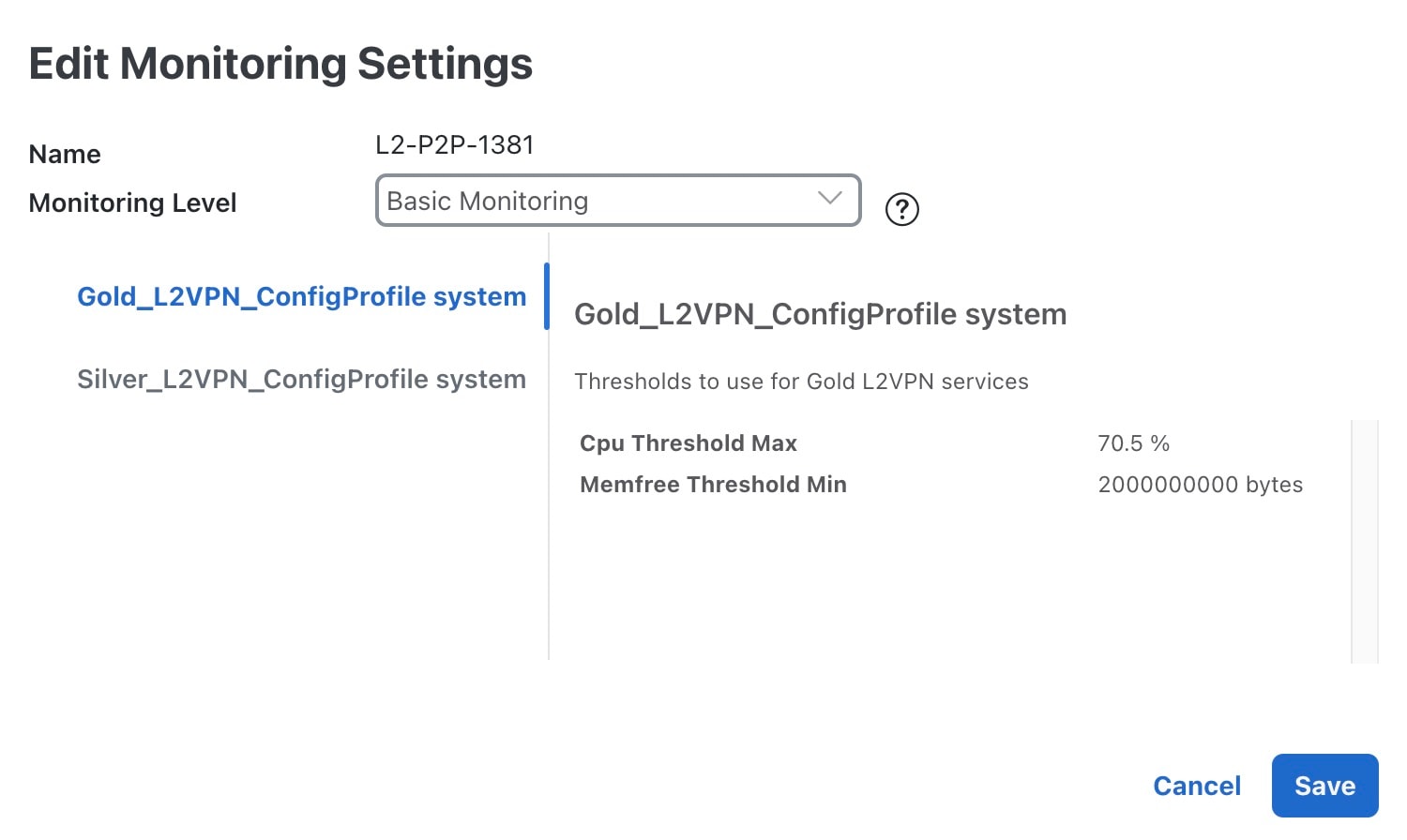Click the Name field label
This screenshot has width=1407, height=840.
65,155
